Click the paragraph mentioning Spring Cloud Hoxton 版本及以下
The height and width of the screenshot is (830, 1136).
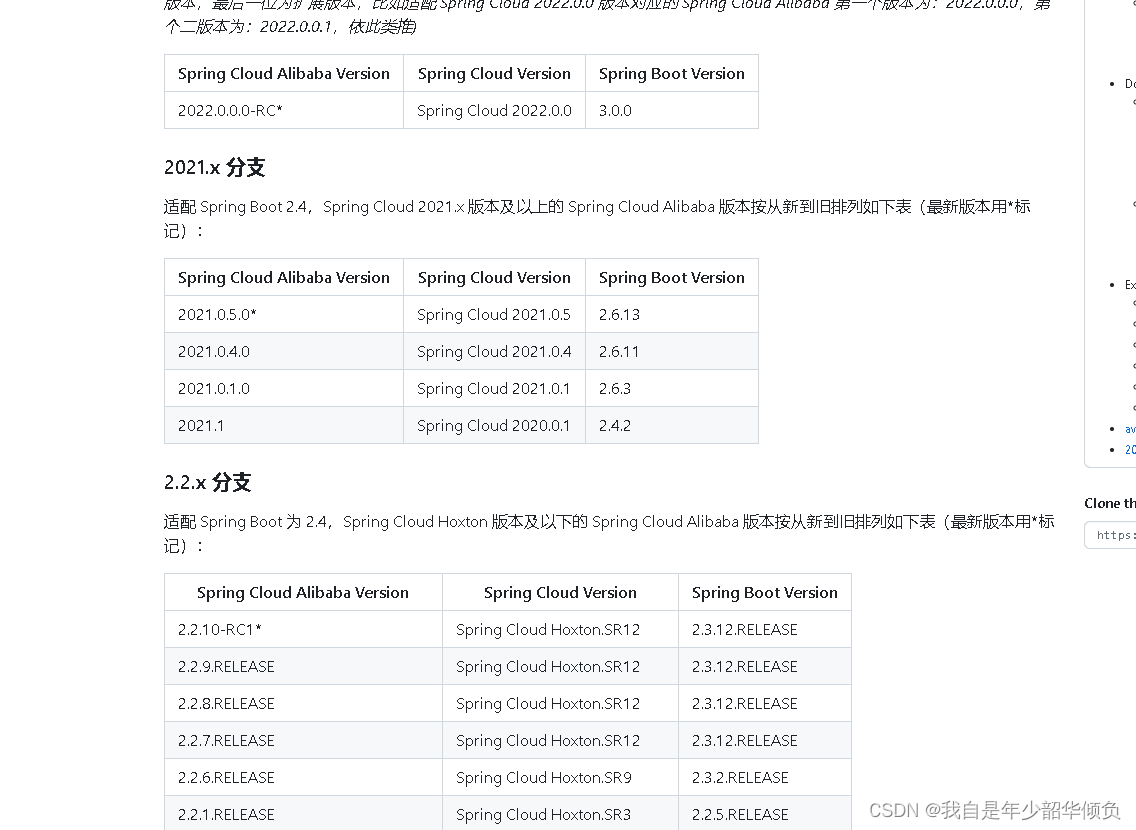click(x=609, y=533)
